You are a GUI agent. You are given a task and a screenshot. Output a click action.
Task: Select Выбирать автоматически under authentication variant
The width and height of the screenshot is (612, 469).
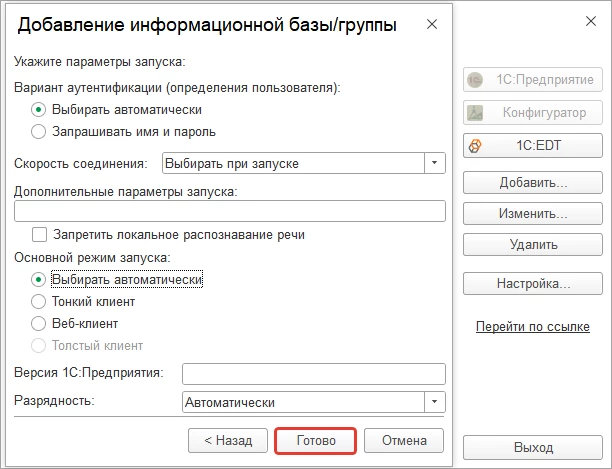(38, 110)
